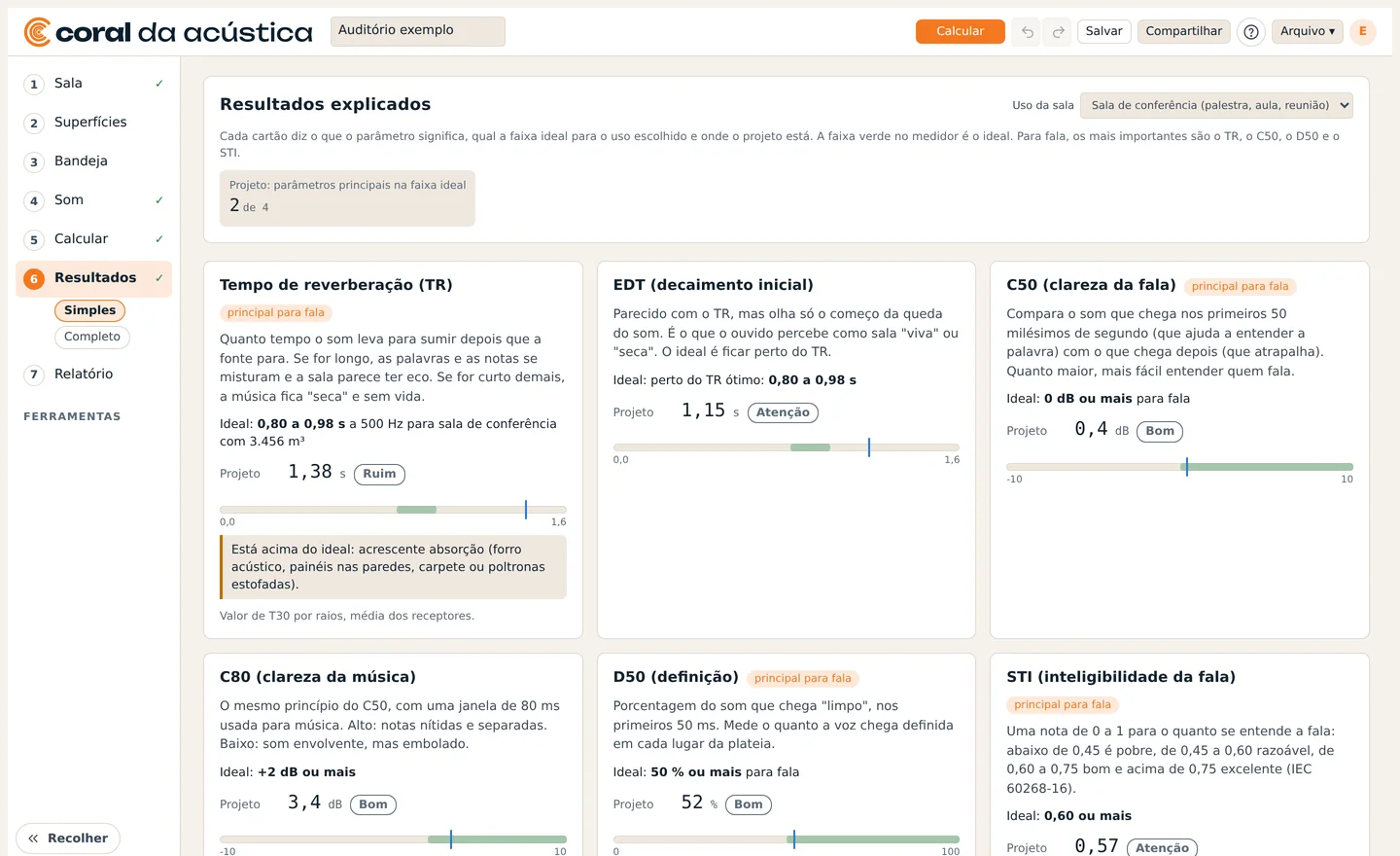Click the orange Calcular button
This screenshot has width=1400, height=856.
pos(960,31)
